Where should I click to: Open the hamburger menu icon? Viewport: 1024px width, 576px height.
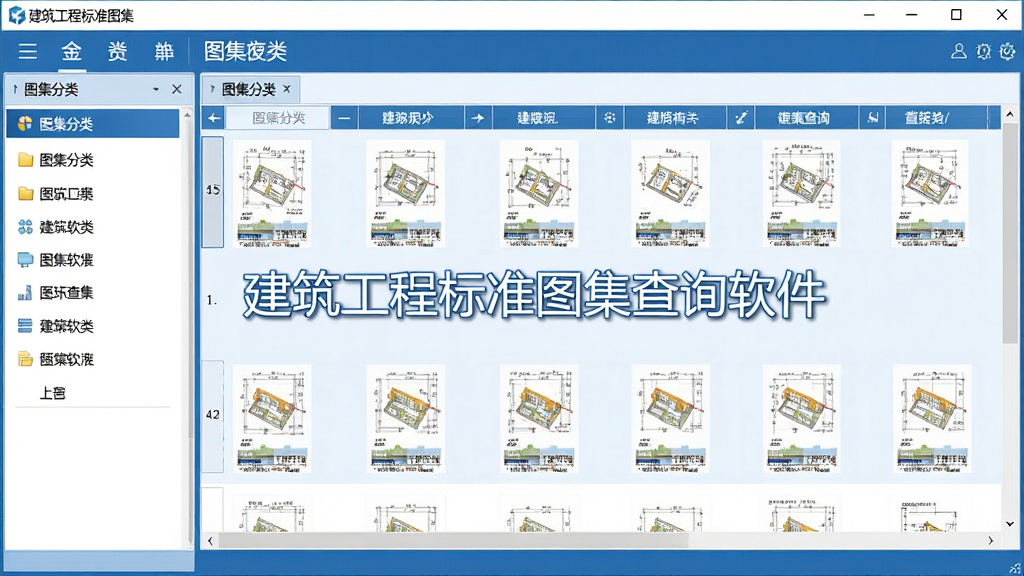(x=27, y=51)
